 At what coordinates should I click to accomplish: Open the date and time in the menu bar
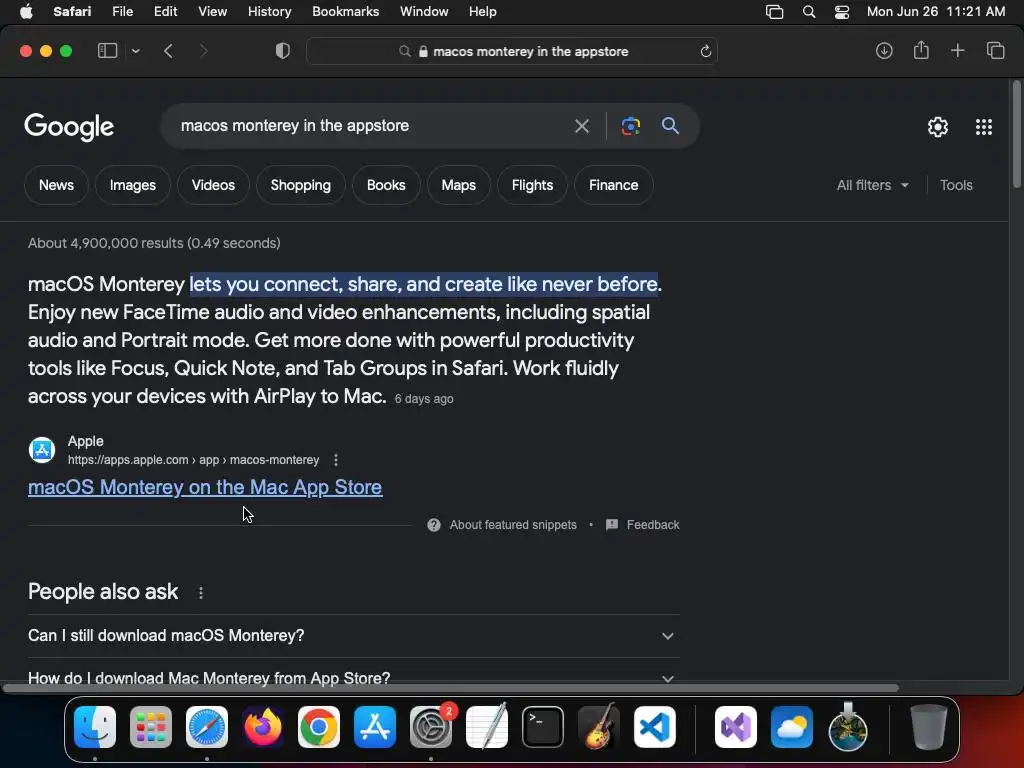point(936,12)
